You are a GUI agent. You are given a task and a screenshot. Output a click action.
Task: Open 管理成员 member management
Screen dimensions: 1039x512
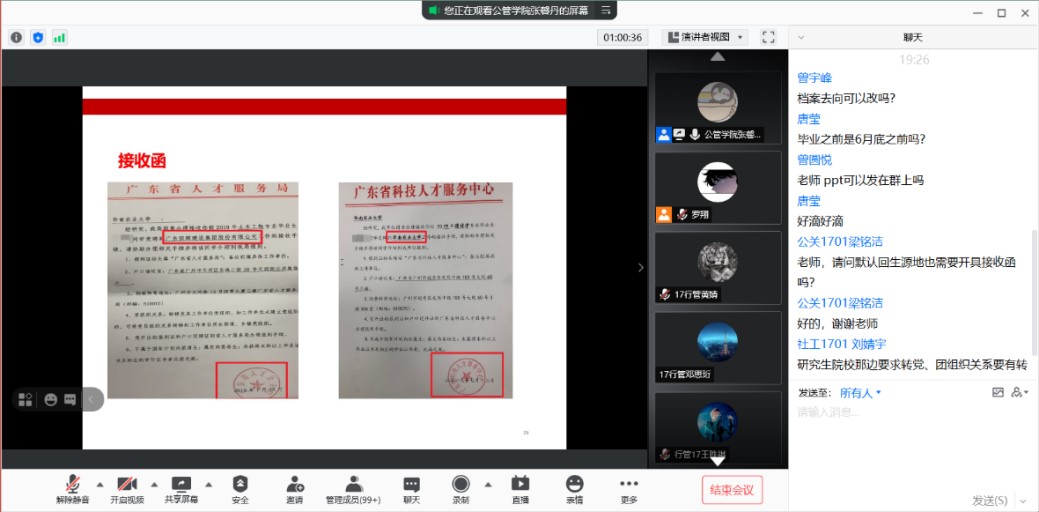click(353, 486)
